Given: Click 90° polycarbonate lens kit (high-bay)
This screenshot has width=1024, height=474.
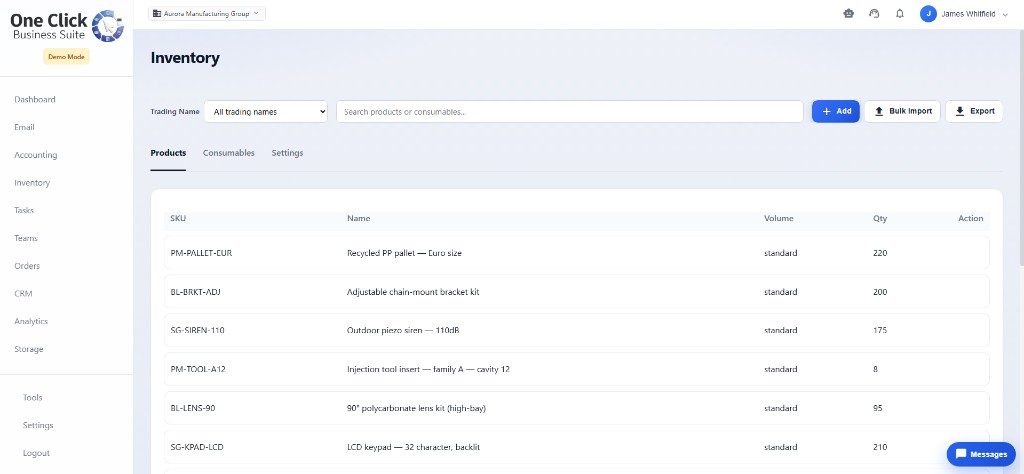Looking at the screenshot, I should [416, 408].
